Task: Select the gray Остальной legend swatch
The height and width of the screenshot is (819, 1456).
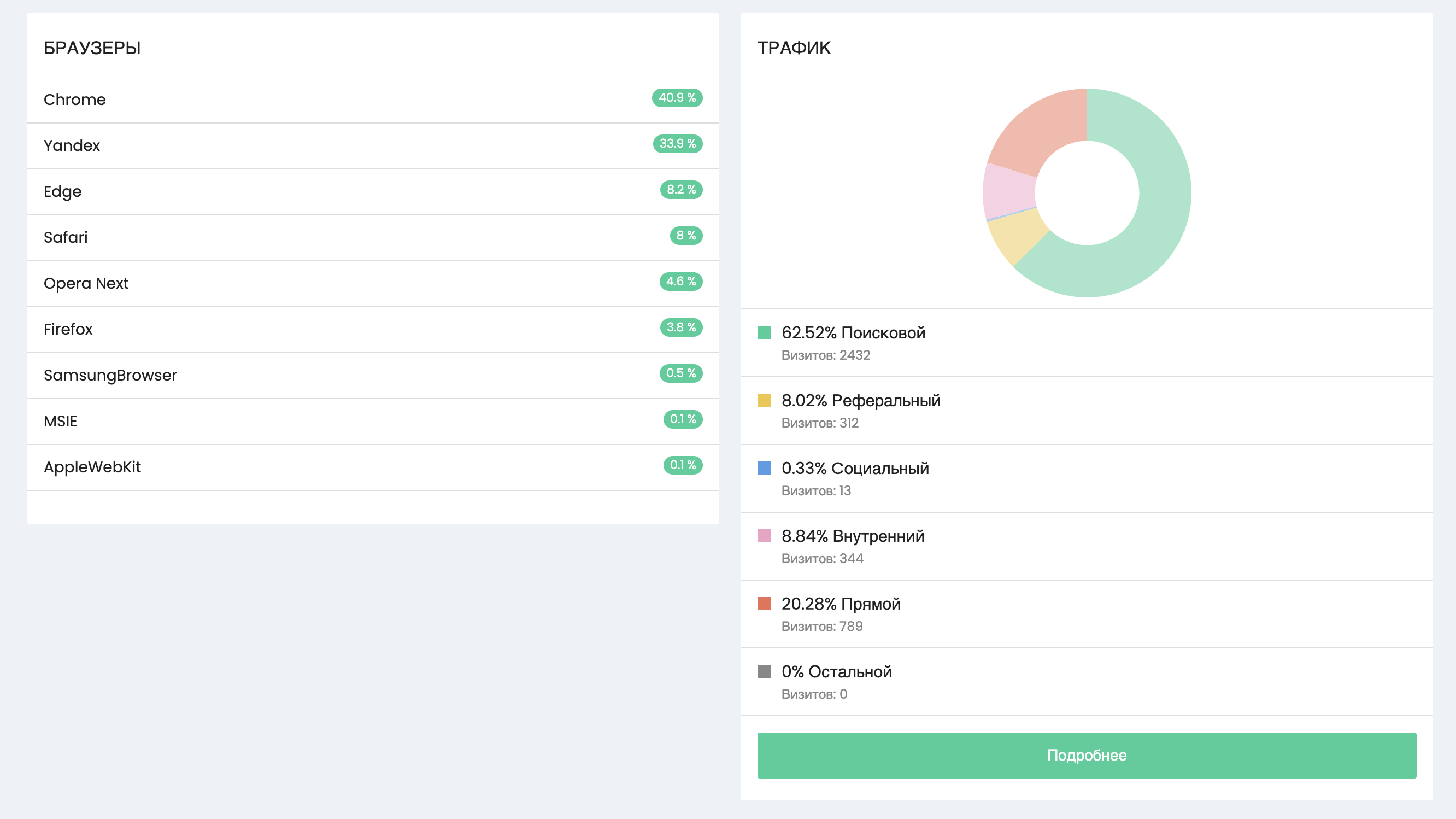Action: click(x=764, y=671)
